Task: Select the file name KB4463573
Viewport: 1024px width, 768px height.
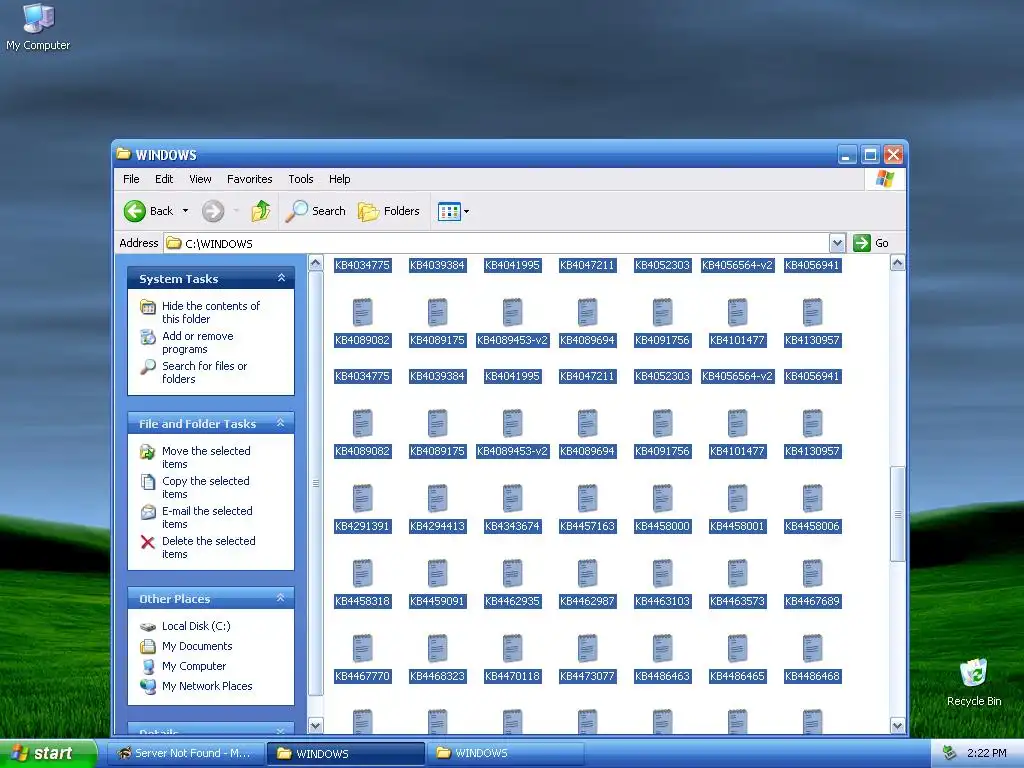Action: [737, 601]
